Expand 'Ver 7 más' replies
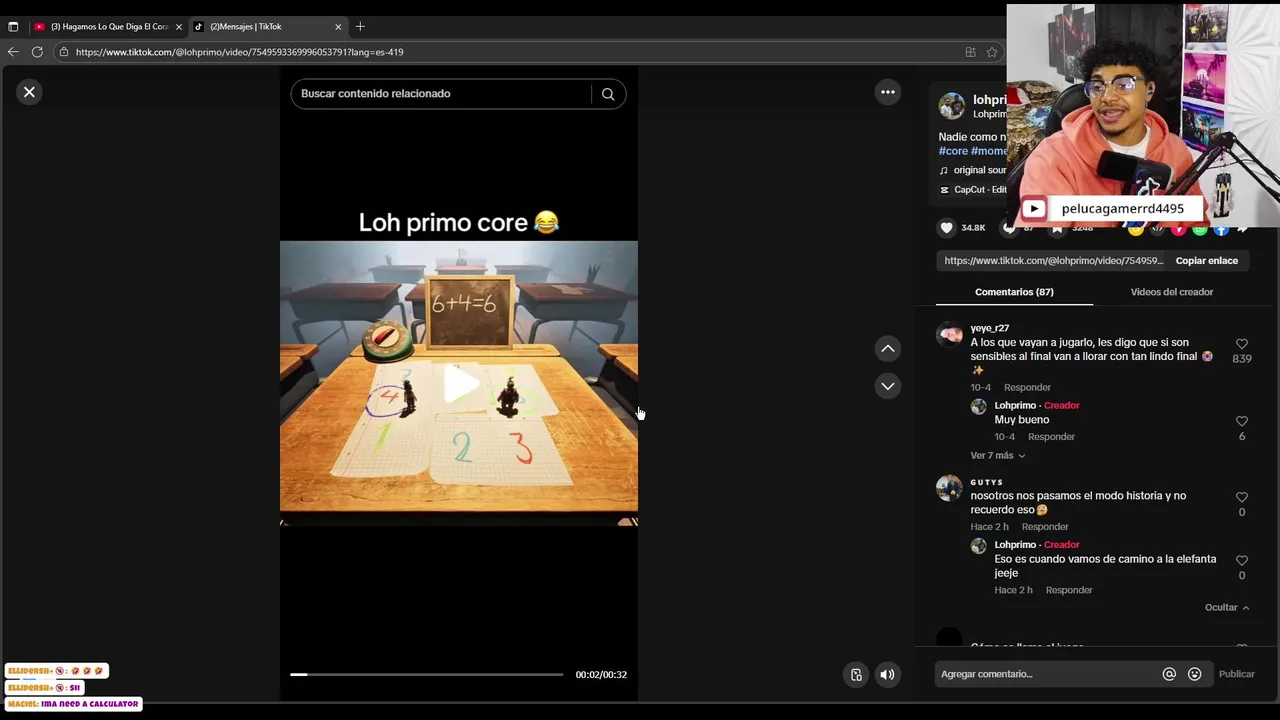The width and height of the screenshot is (1280, 720). click(x=997, y=456)
